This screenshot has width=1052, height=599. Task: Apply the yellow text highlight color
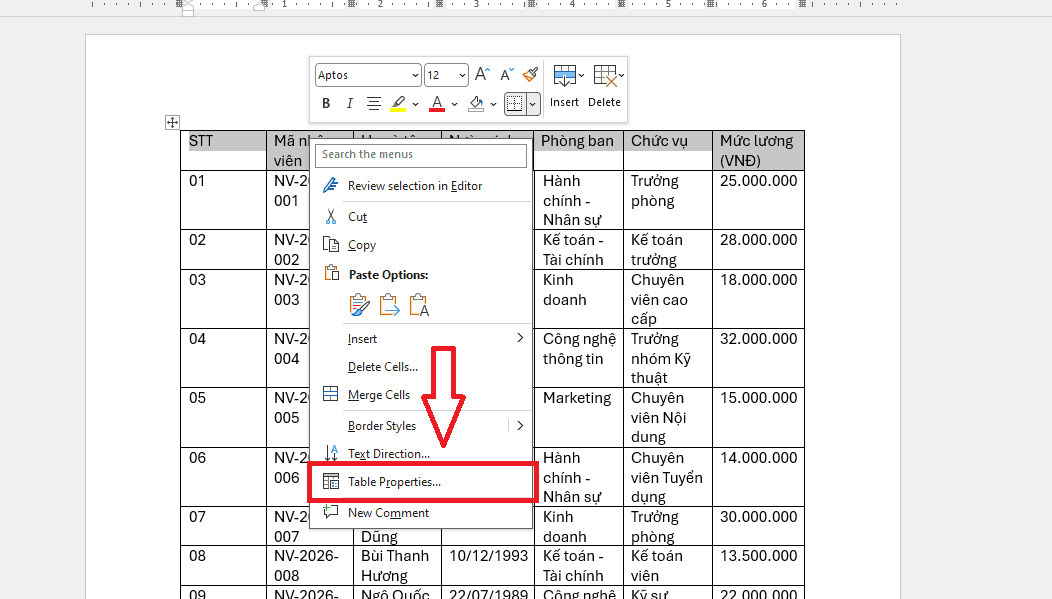click(x=398, y=103)
